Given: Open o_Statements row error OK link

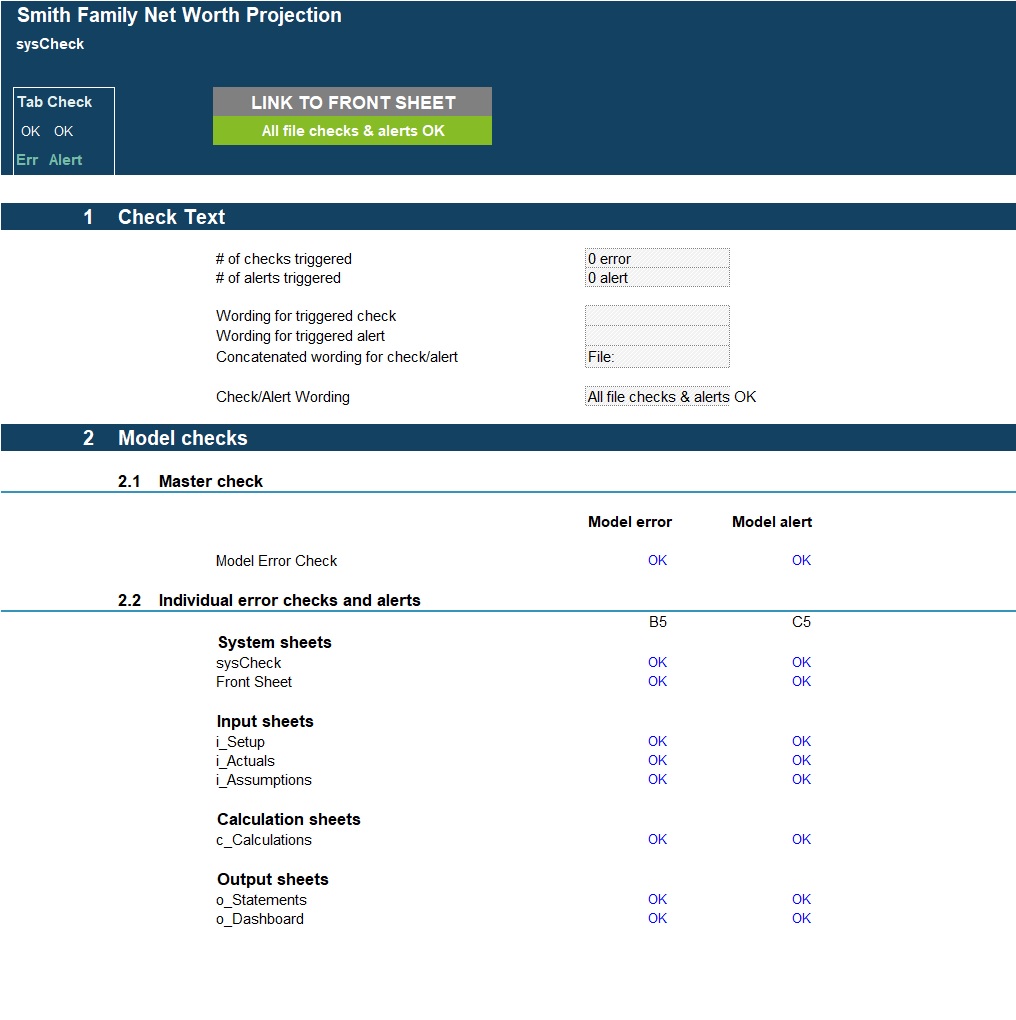Looking at the screenshot, I should pos(657,899).
